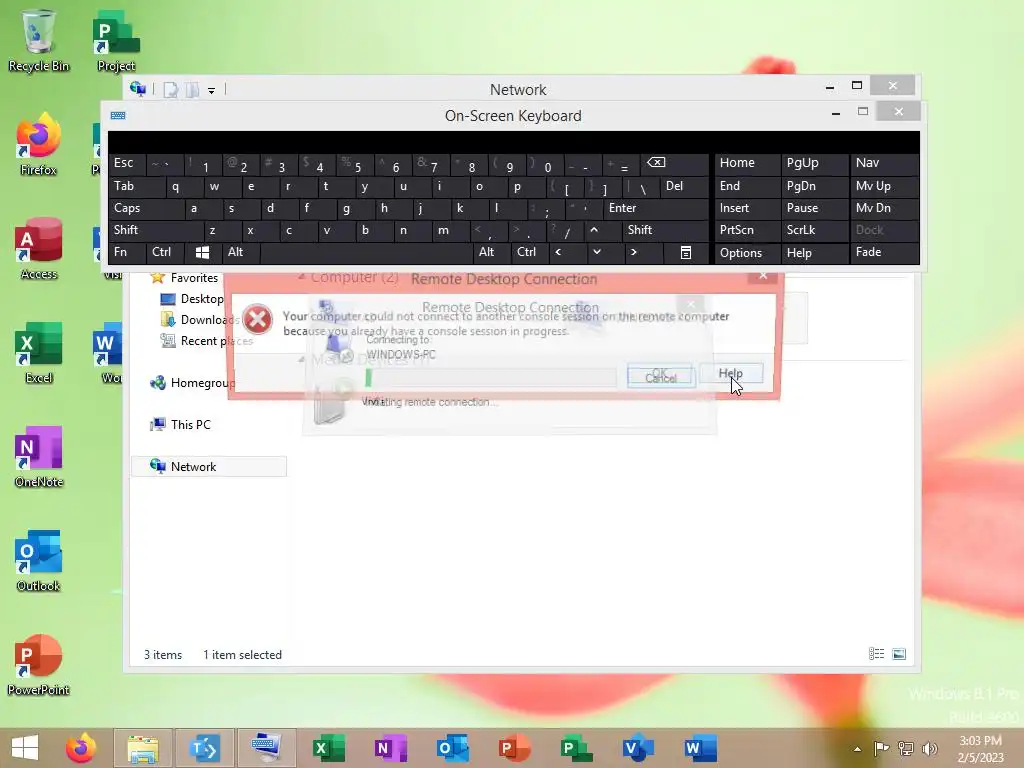Open the Project desktop shortcut

(116, 40)
